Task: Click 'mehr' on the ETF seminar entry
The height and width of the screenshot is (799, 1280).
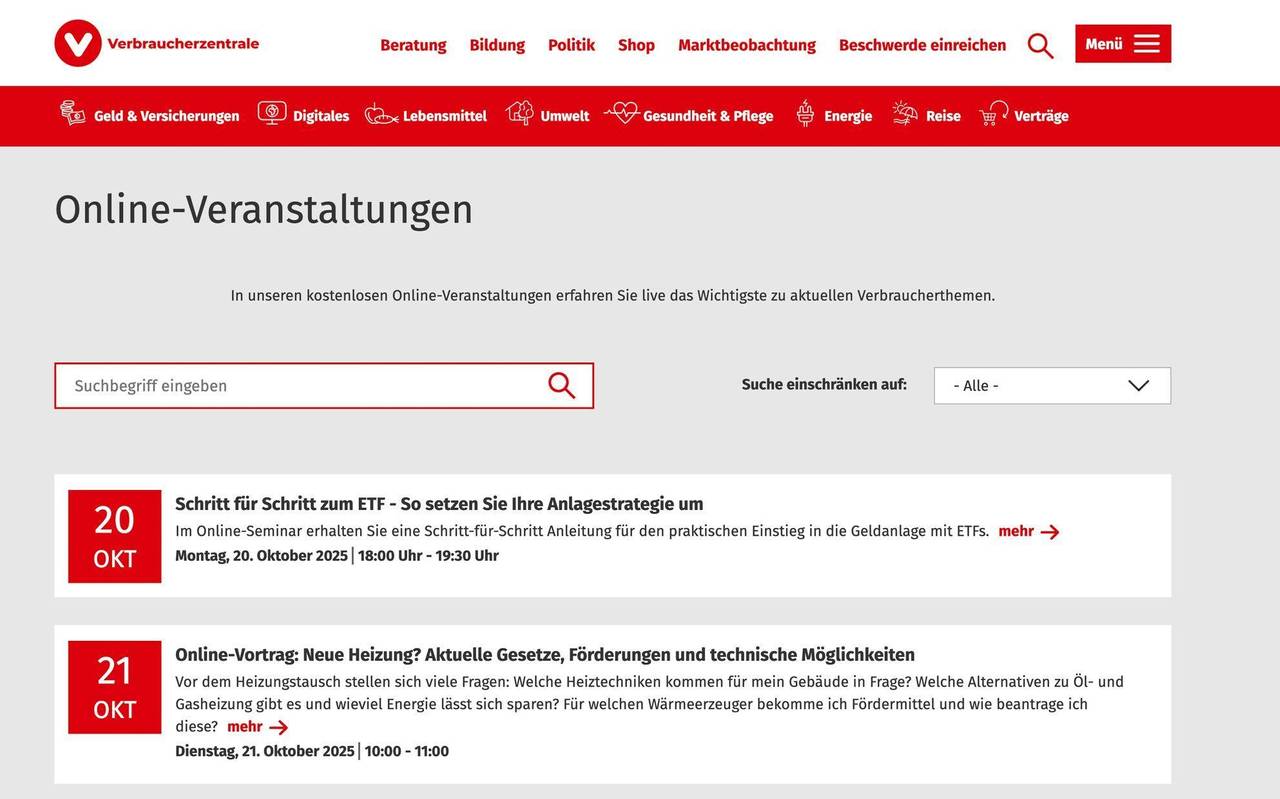Action: coord(1017,531)
